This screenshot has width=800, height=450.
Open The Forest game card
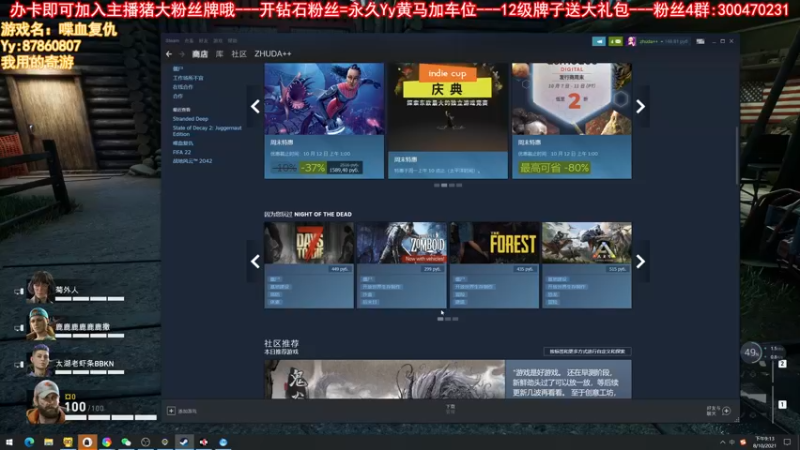494,265
